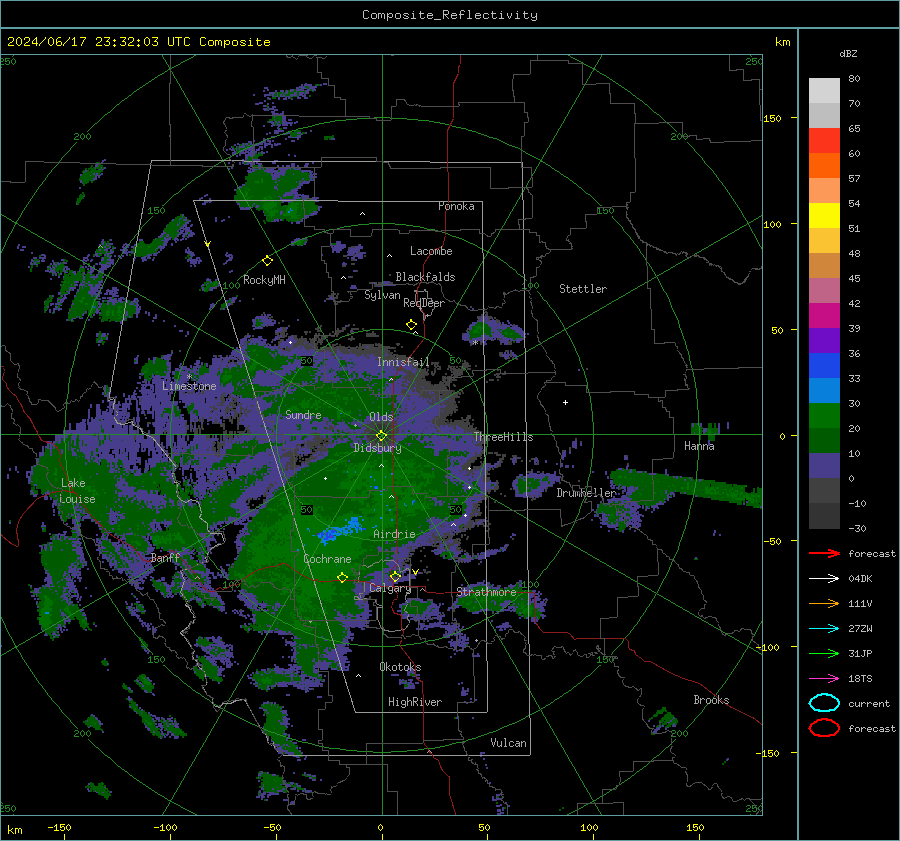Click the Airdrie label

pyautogui.click(x=394, y=534)
